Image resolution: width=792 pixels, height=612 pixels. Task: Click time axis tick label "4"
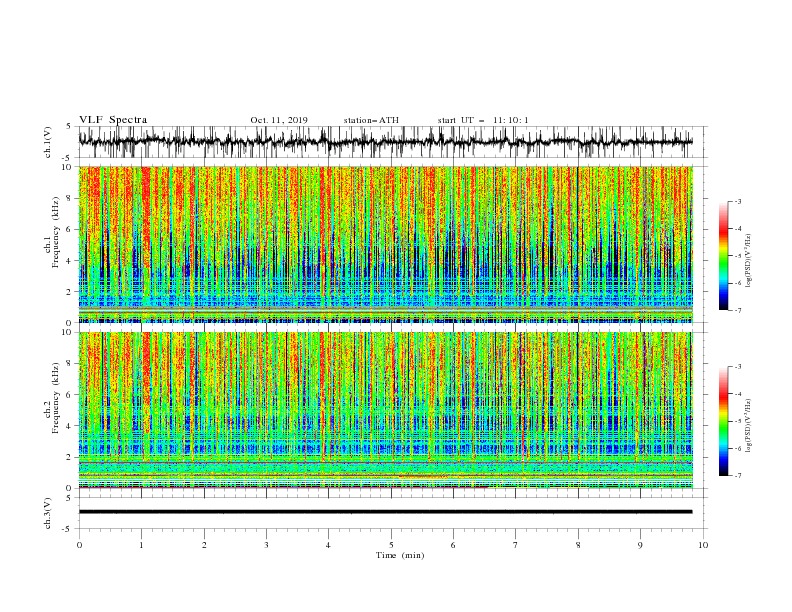coord(328,545)
